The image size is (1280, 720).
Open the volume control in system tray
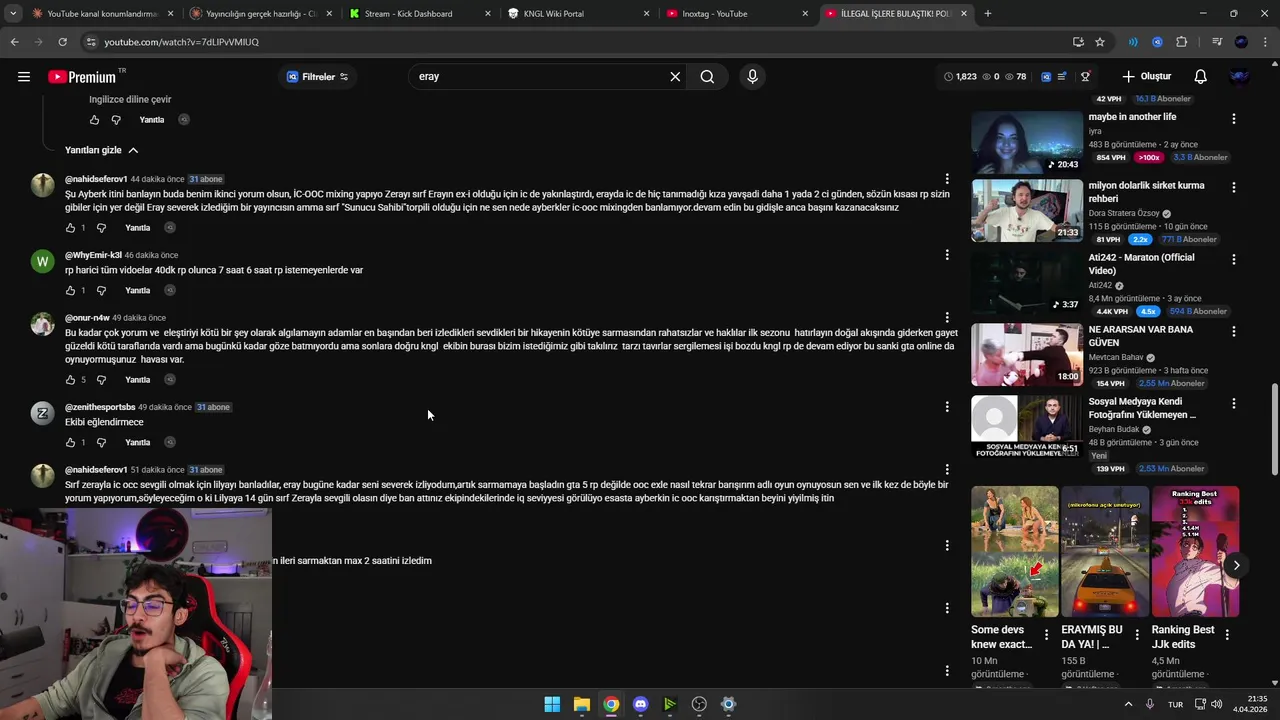point(1216,704)
